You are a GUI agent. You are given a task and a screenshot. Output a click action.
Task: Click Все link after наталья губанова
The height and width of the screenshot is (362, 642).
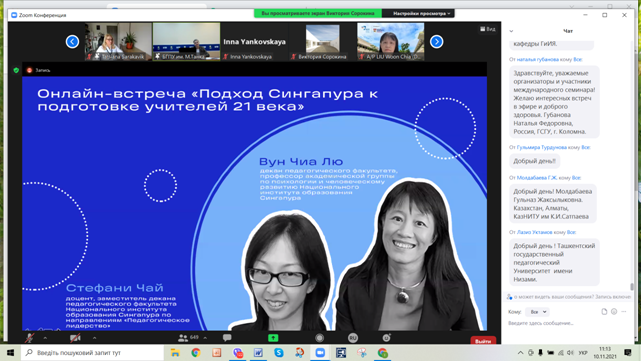point(578,59)
